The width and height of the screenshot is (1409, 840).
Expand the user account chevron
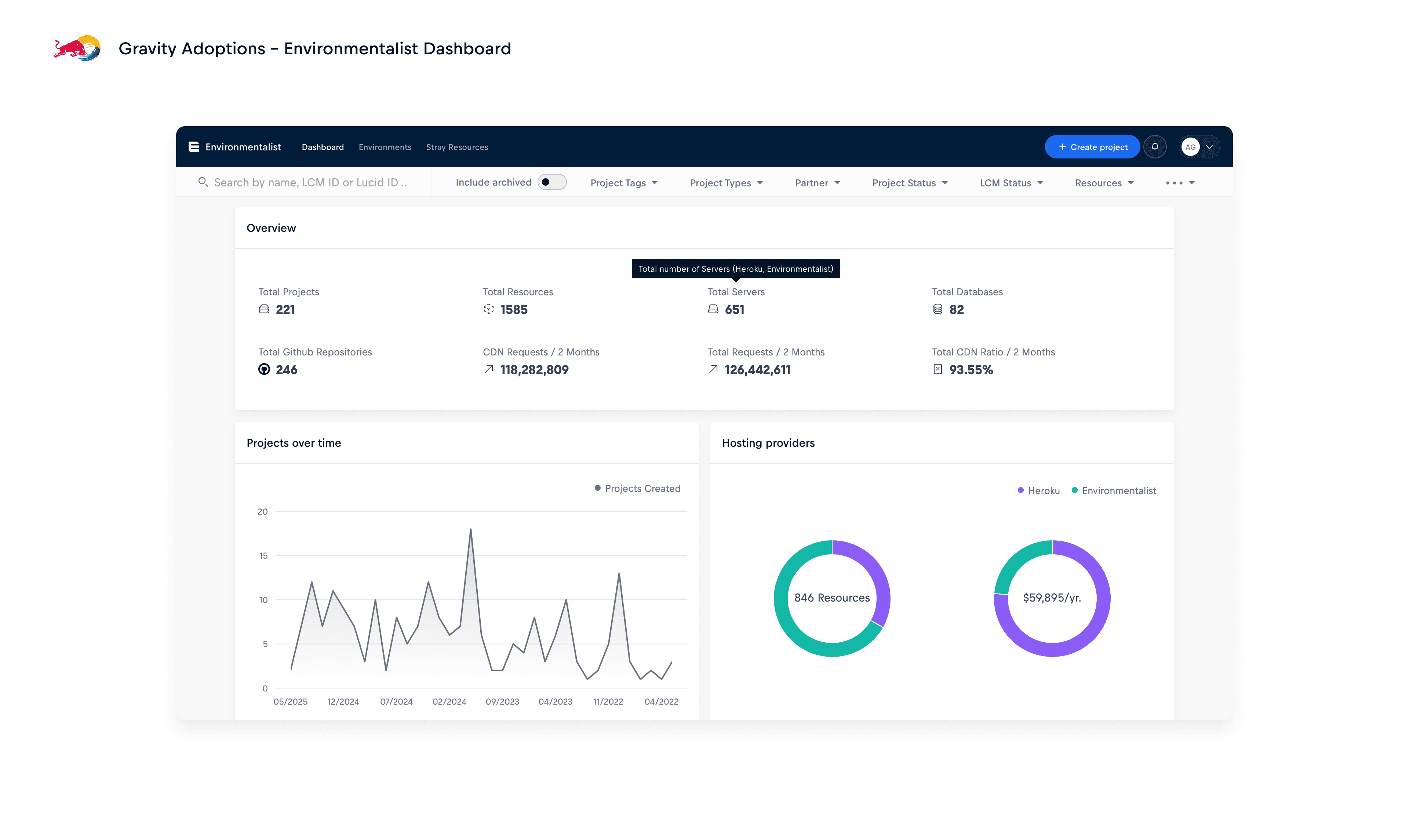click(1209, 147)
